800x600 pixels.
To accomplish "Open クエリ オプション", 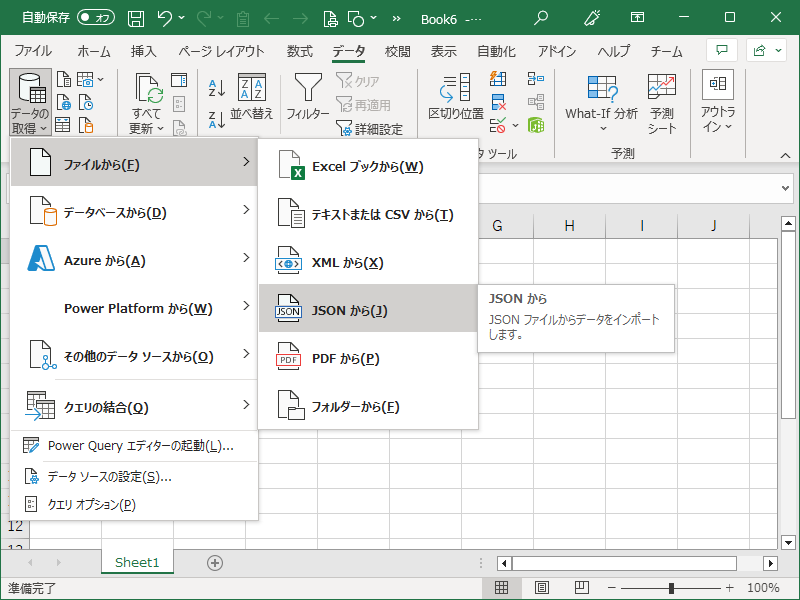I will tap(134, 504).
